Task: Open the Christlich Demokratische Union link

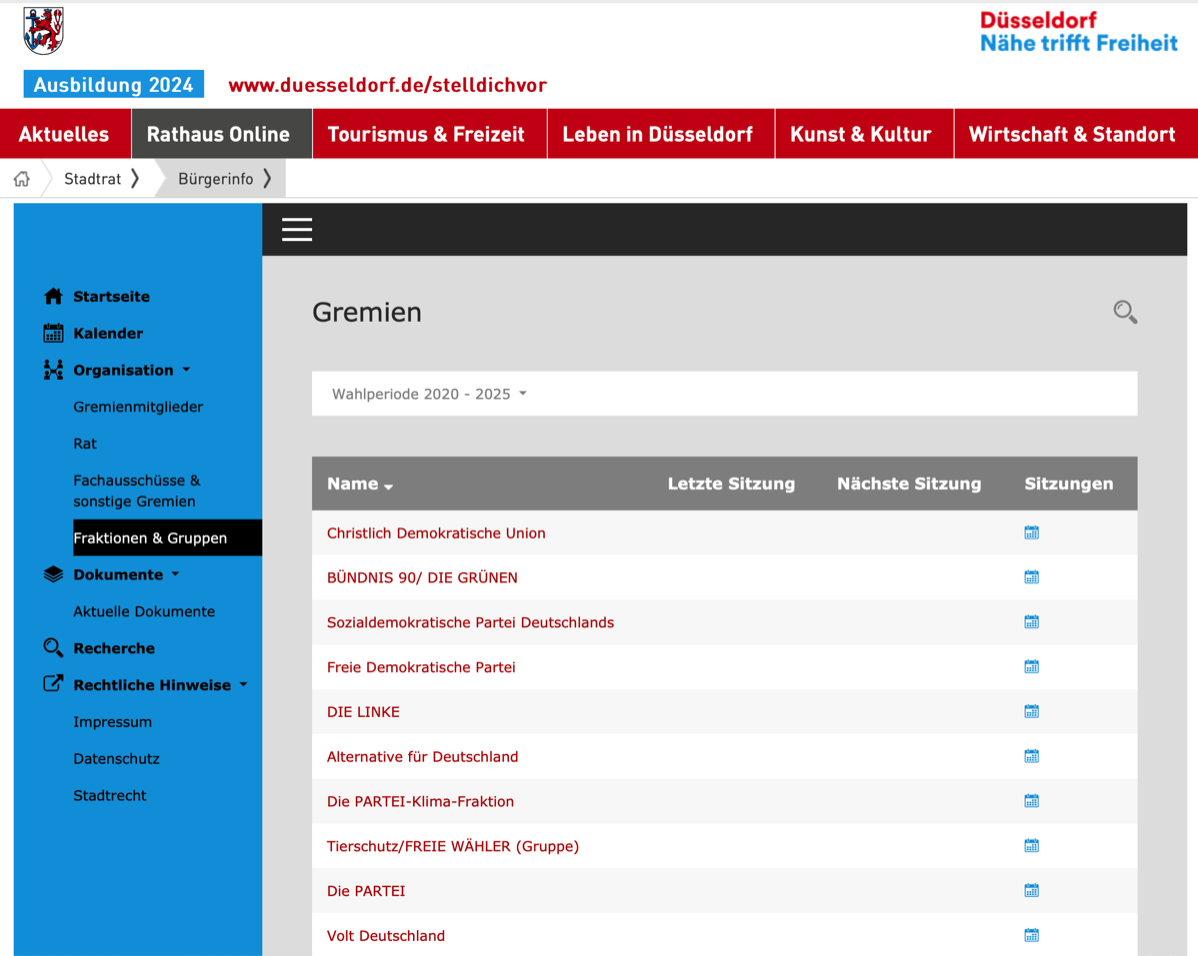Action: [x=436, y=533]
